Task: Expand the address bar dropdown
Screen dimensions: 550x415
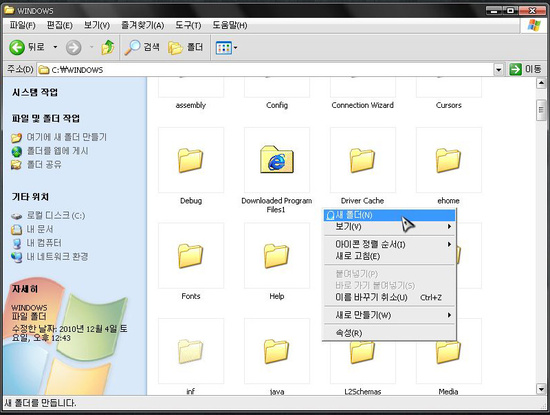Action: pos(498,69)
